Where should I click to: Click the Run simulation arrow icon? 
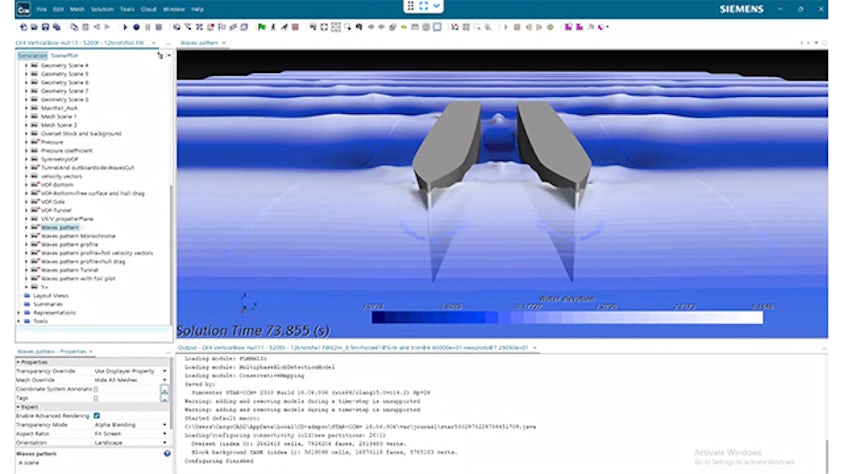pos(125,27)
